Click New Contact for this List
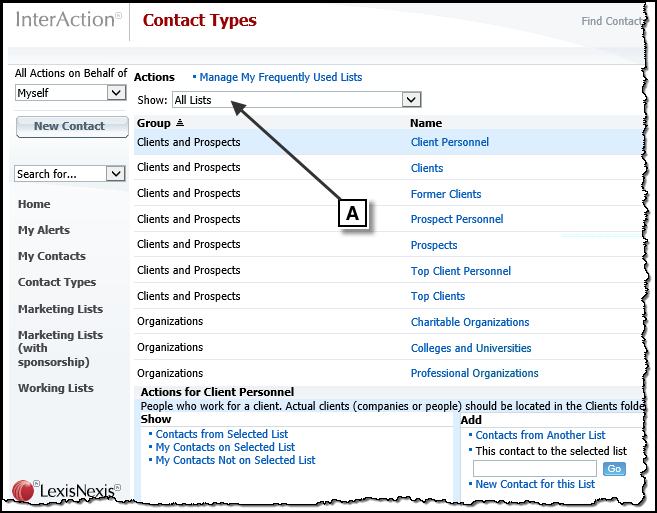The image size is (657, 513). (535, 484)
